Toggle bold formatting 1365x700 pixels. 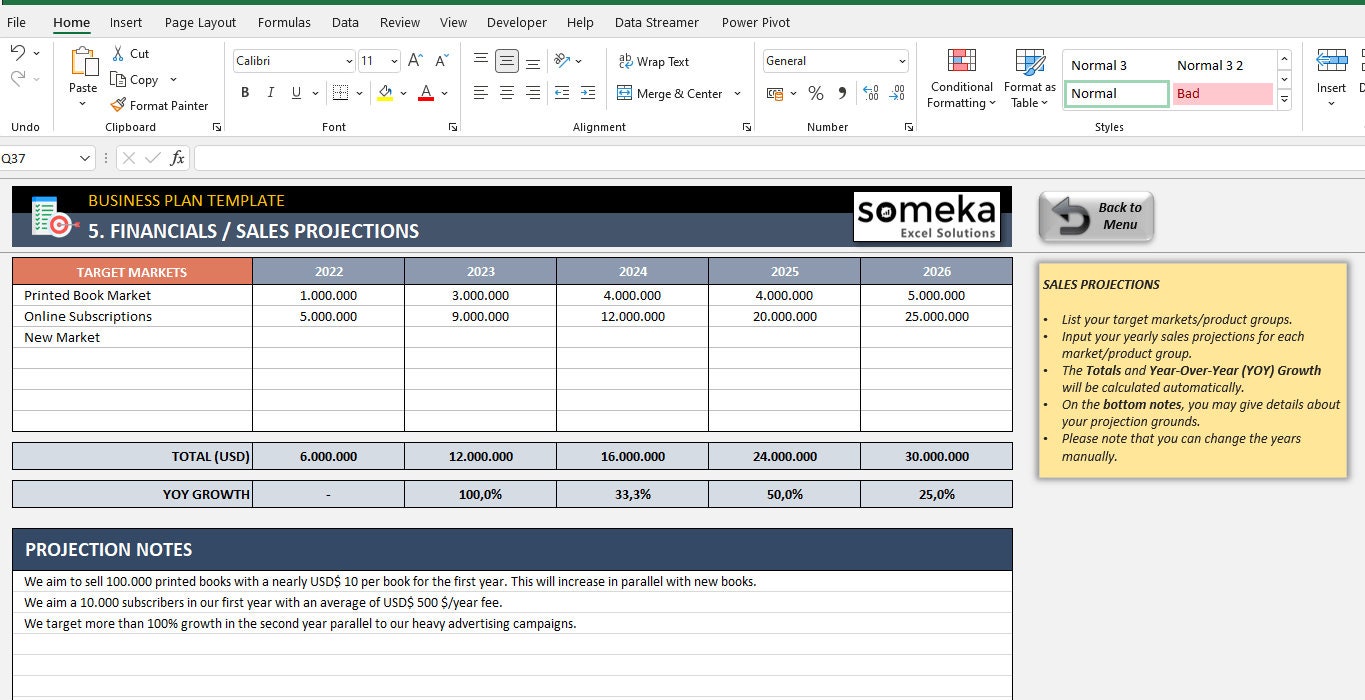coord(244,92)
